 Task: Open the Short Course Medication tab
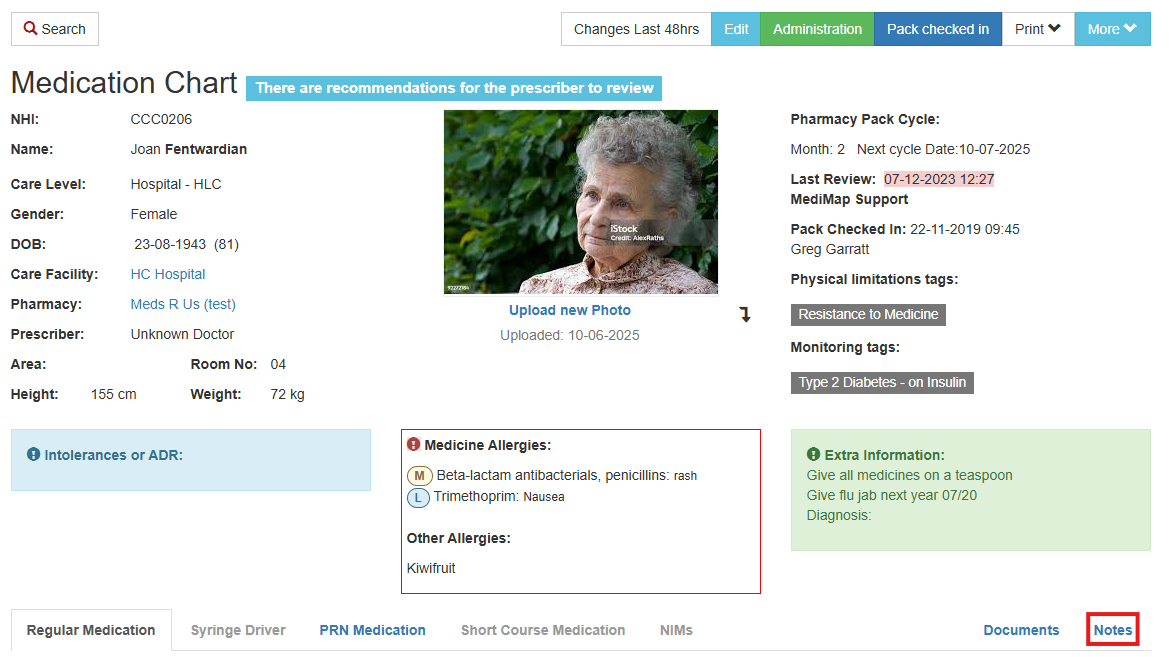[543, 630]
